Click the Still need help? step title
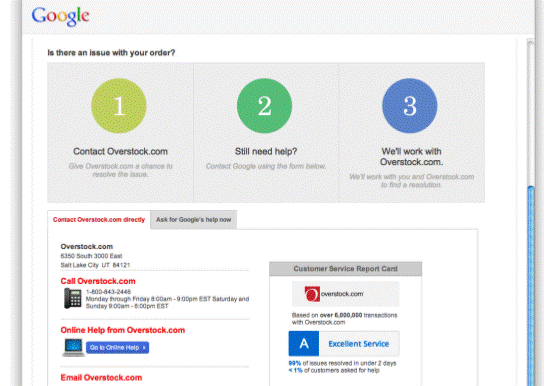The width and height of the screenshot is (560, 386). 266,151
